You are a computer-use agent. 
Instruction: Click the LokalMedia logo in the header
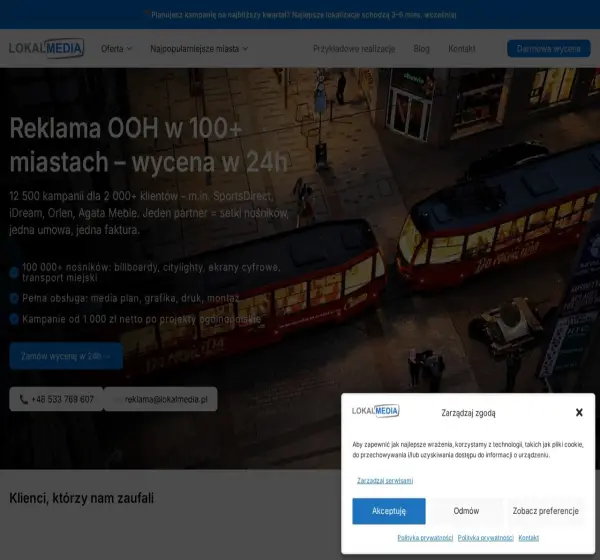click(x=46, y=48)
